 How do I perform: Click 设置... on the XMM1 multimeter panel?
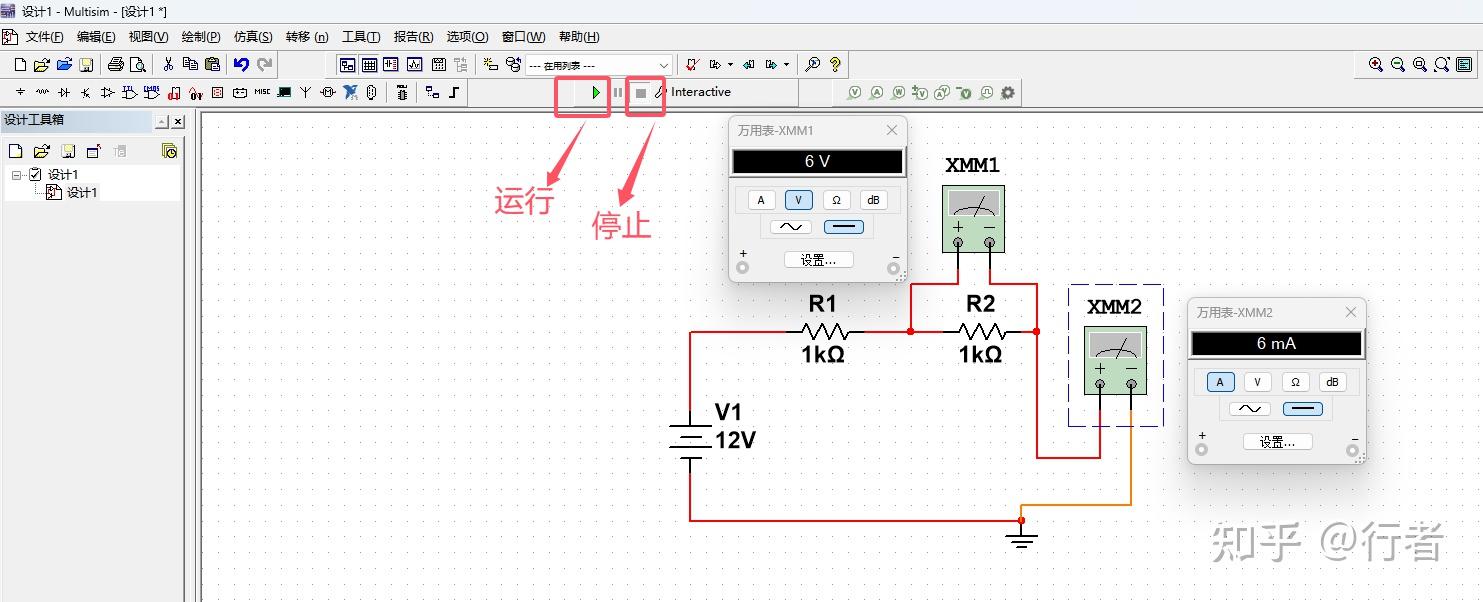tap(818, 259)
